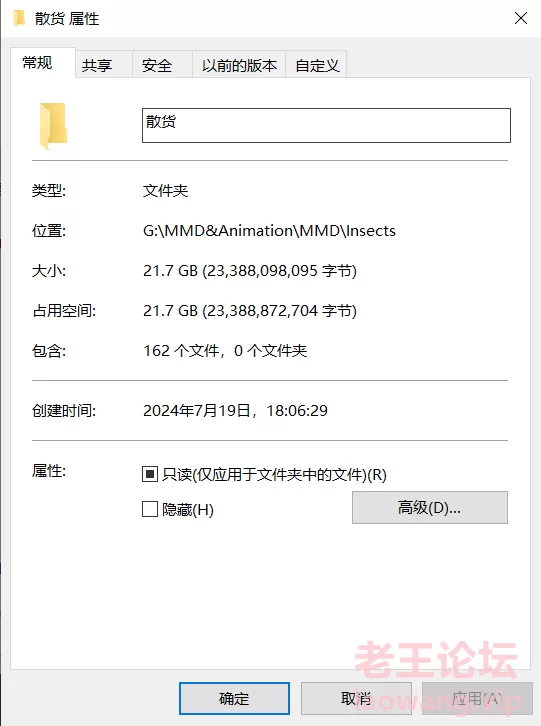Toggle the 只读 read-only checkbox
The width and height of the screenshot is (541, 726).
(150, 474)
